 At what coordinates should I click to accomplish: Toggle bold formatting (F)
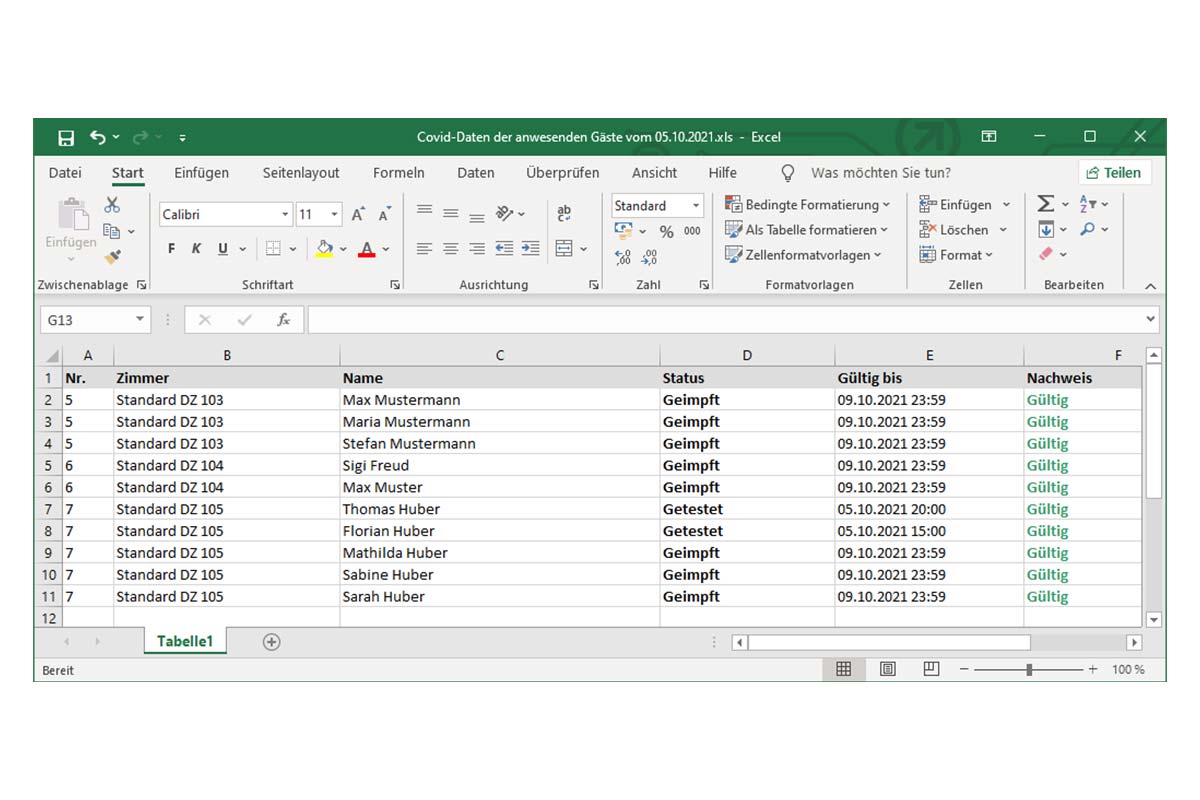click(171, 249)
